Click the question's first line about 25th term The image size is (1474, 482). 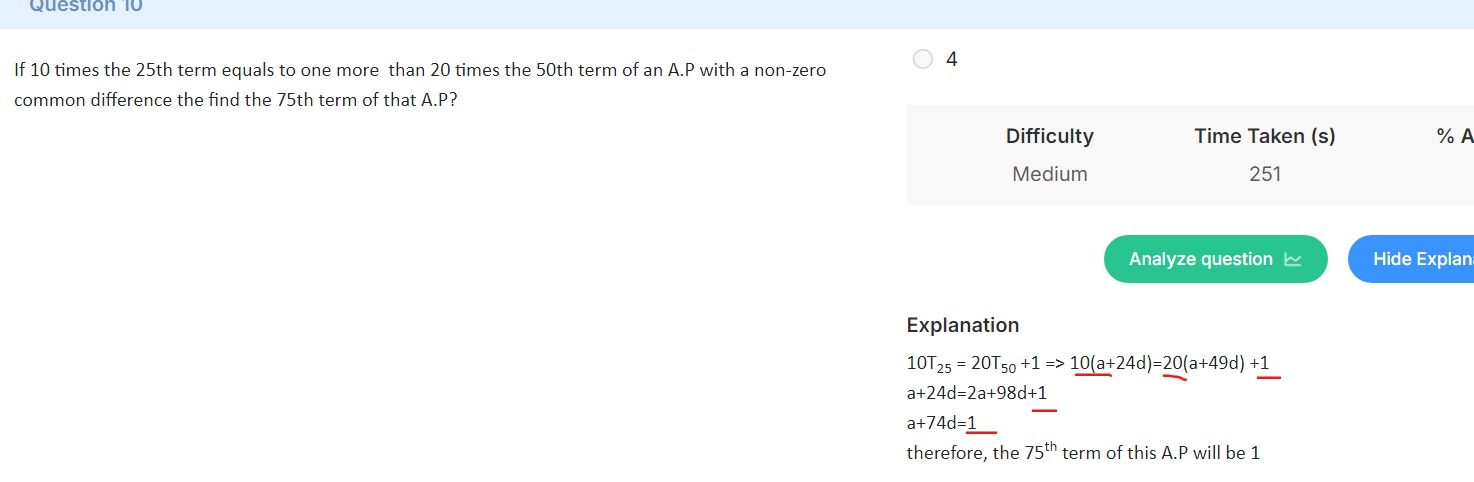(420, 71)
